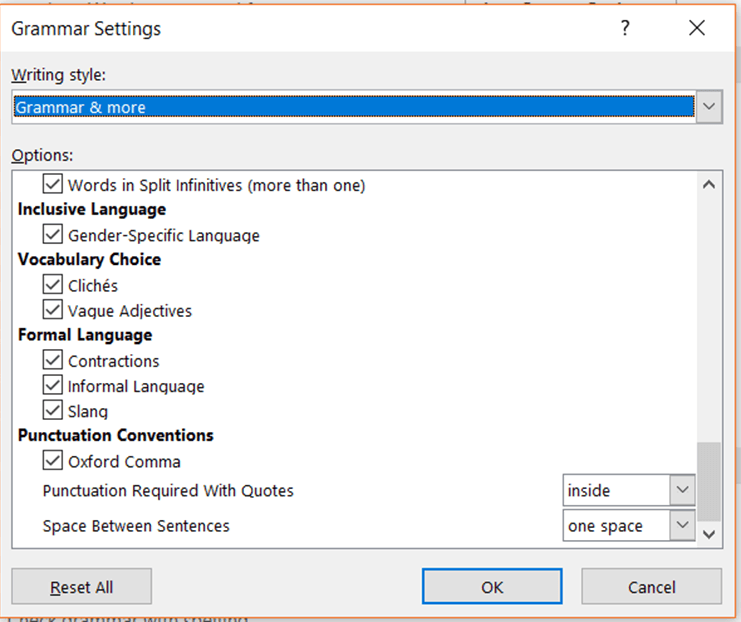Click the Help question mark icon
The height and width of the screenshot is (622, 741).
(625, 29)
